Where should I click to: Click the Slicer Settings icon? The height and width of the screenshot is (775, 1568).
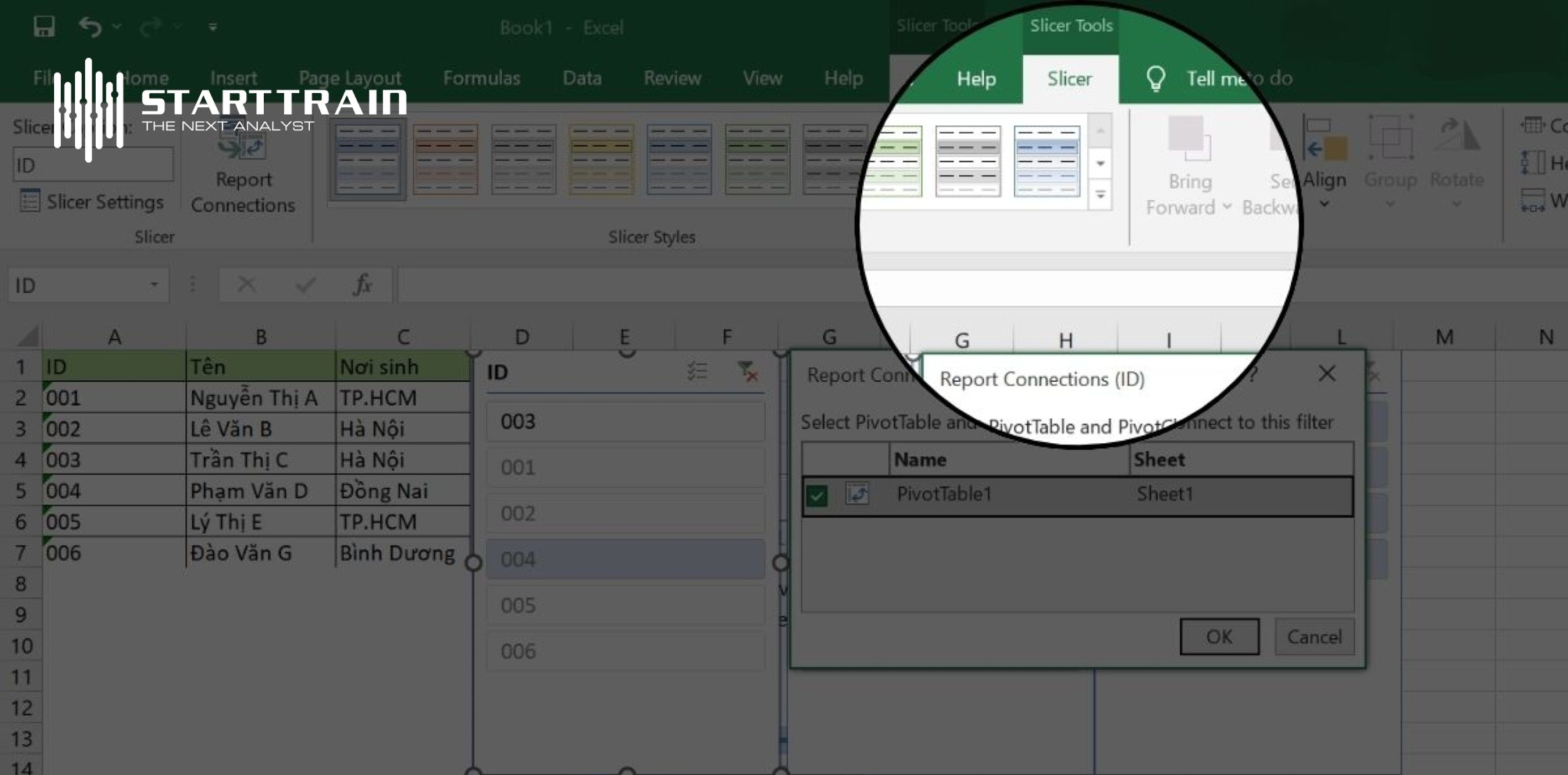[29, 201]
